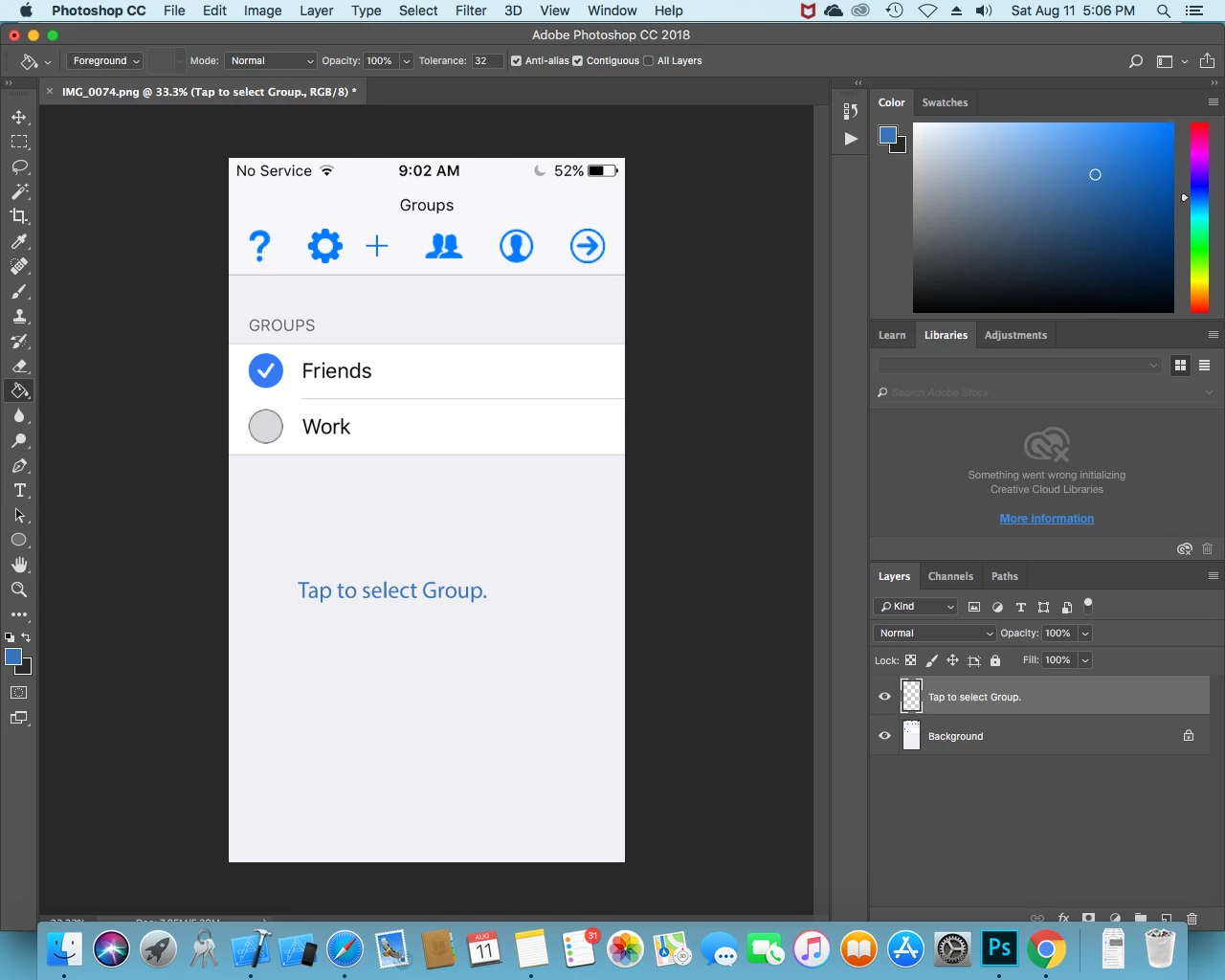Select the Ellipse shape tool
1225x980 pixels.
point(19,540)
